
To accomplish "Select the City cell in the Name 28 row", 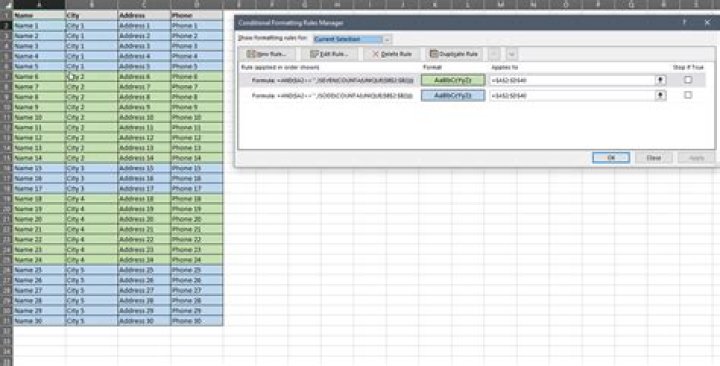I will [x=91, y=300].
